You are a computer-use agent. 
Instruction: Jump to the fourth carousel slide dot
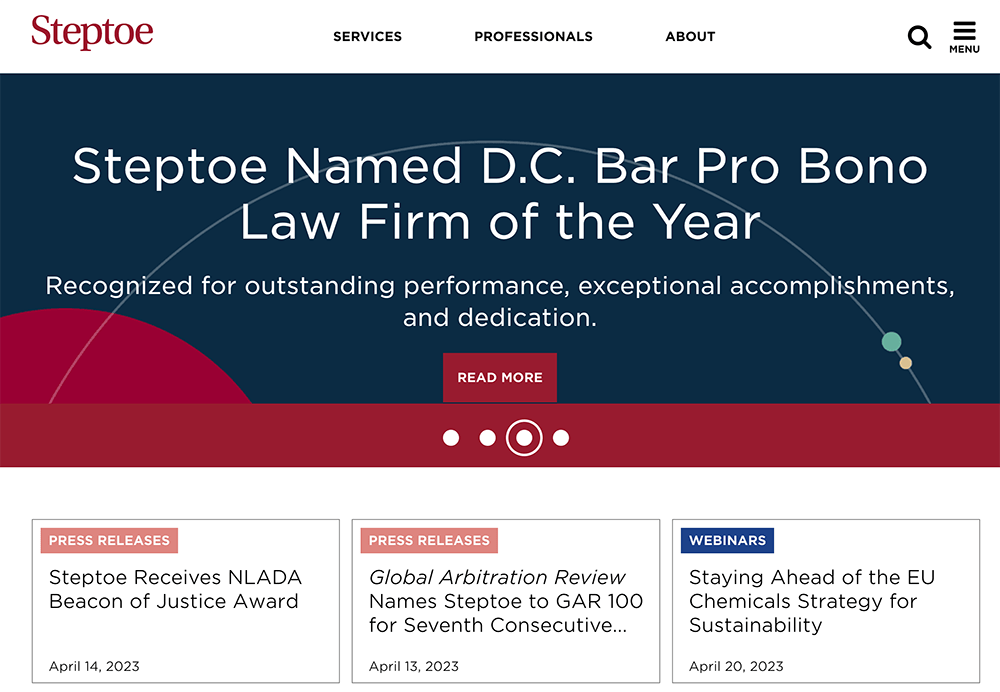coord(561,438)
